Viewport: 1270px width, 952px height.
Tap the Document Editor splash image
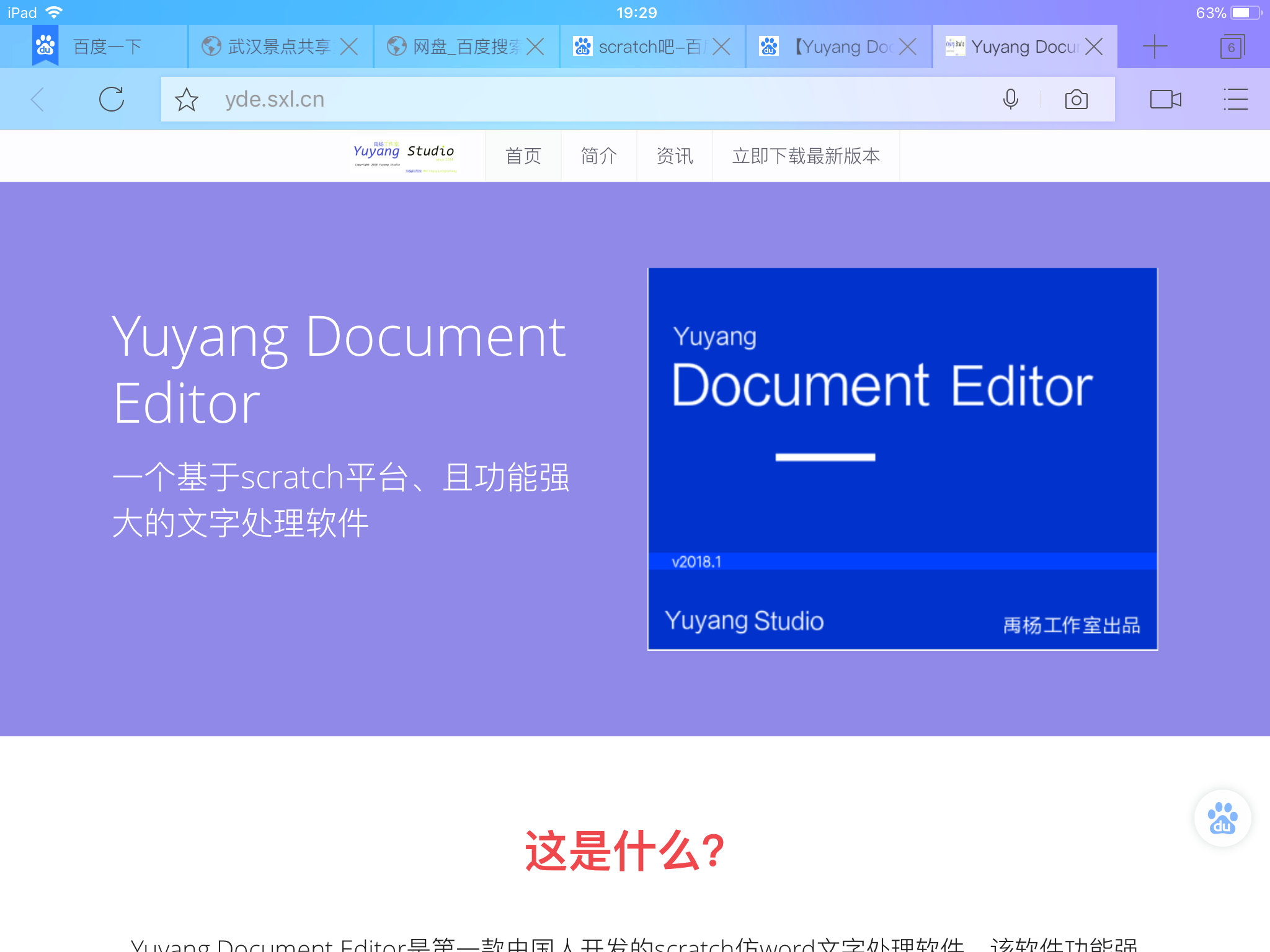pos(902,459)
